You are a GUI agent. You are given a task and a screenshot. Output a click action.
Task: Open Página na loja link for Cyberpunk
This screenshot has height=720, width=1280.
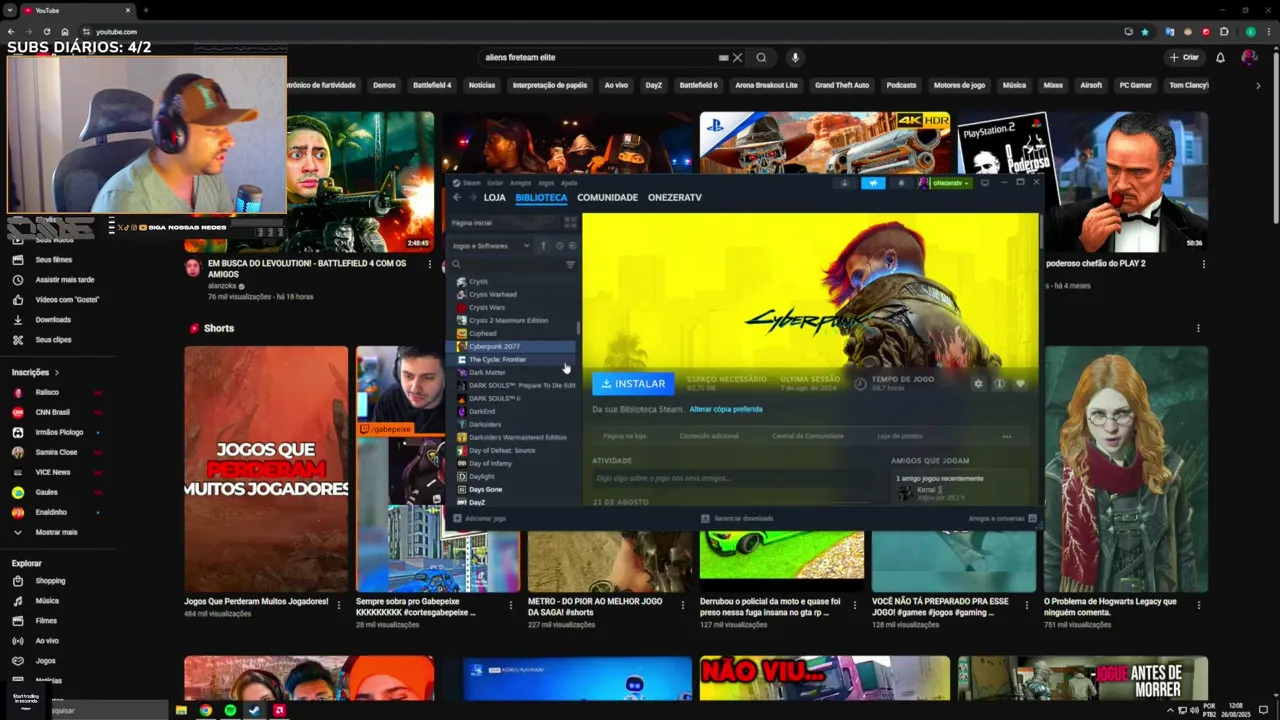point(624,436)
